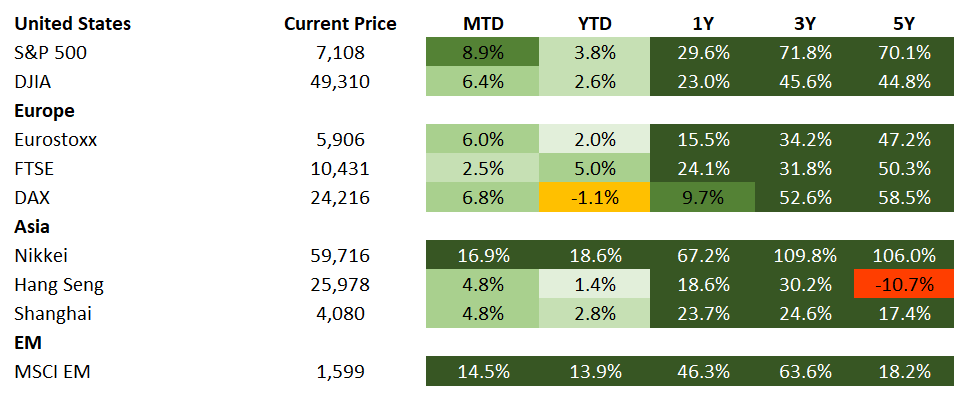This screenshot has width=966, height=402.
Task: Select the Europe section heading
Action: (45, 110)
